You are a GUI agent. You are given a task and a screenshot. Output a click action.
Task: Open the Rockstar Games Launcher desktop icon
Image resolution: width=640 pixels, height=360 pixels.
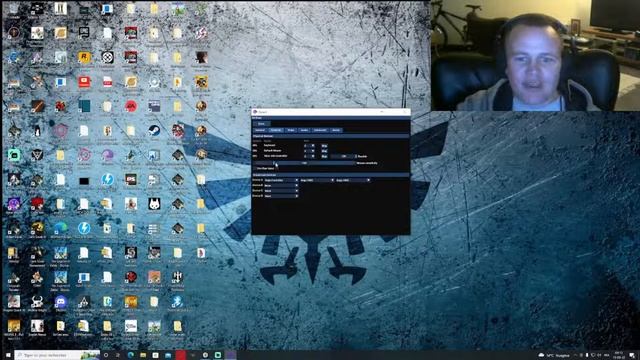pyautogui.click(x=84, y=57)
